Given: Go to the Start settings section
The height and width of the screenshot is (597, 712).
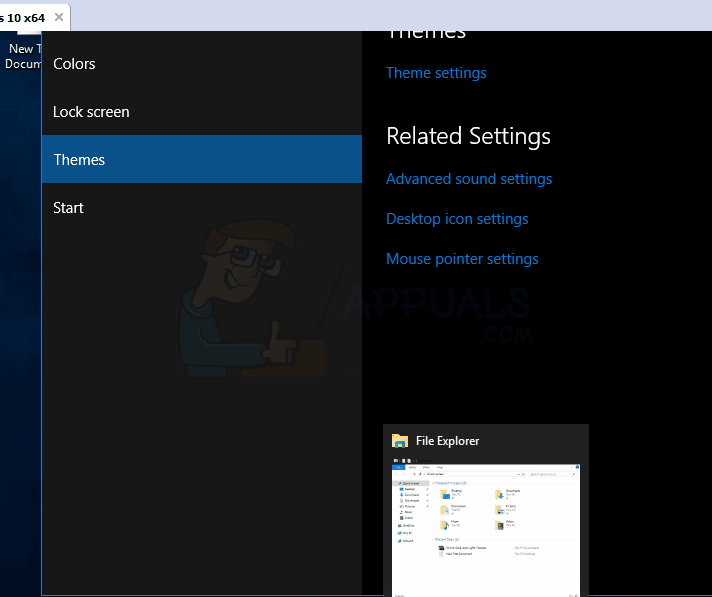Looking at the screenshot, I should tap(202, 207).
